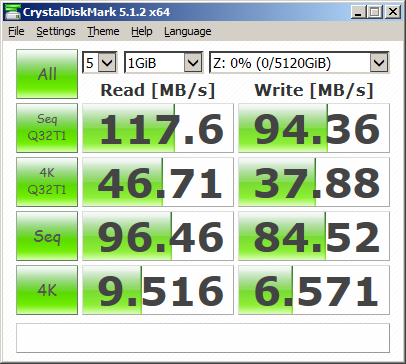Open the Theme menu

103,31
